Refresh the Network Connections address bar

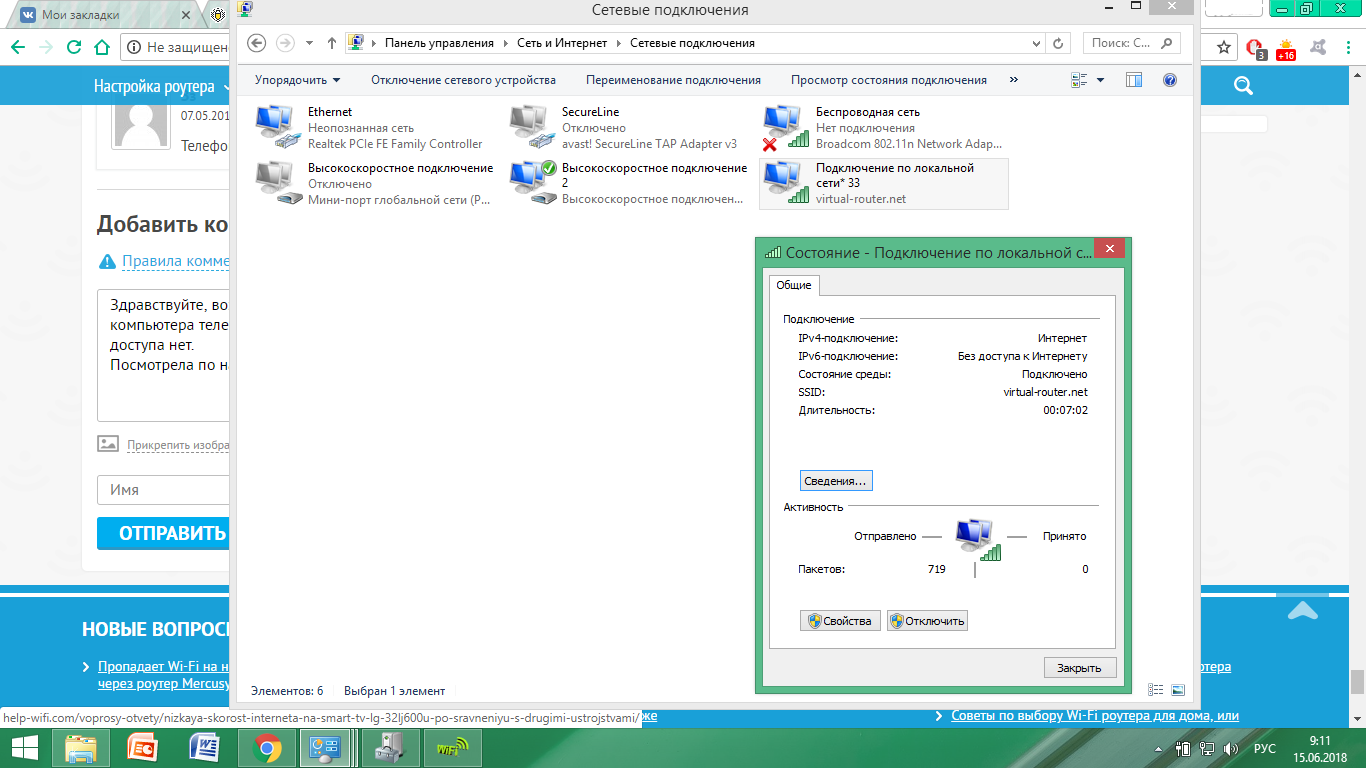point(1059,43)
